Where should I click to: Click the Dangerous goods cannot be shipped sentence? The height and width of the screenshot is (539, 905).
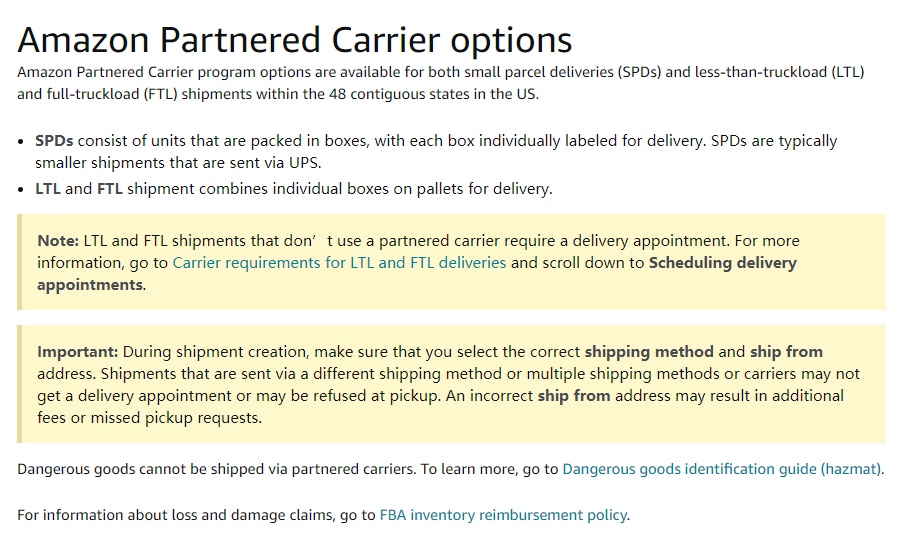216,469
